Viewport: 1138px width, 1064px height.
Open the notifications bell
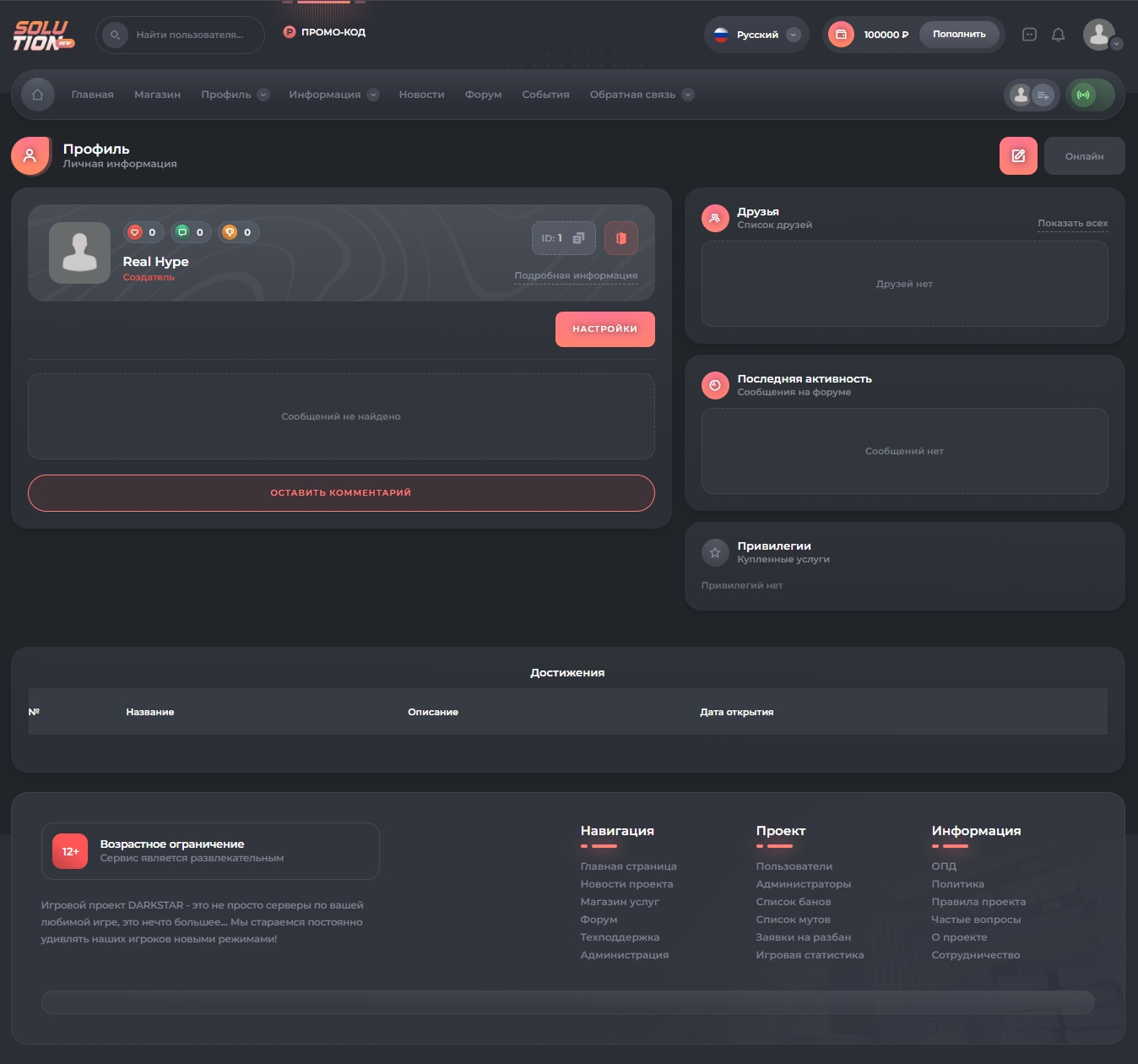[x=1058, y=35]
